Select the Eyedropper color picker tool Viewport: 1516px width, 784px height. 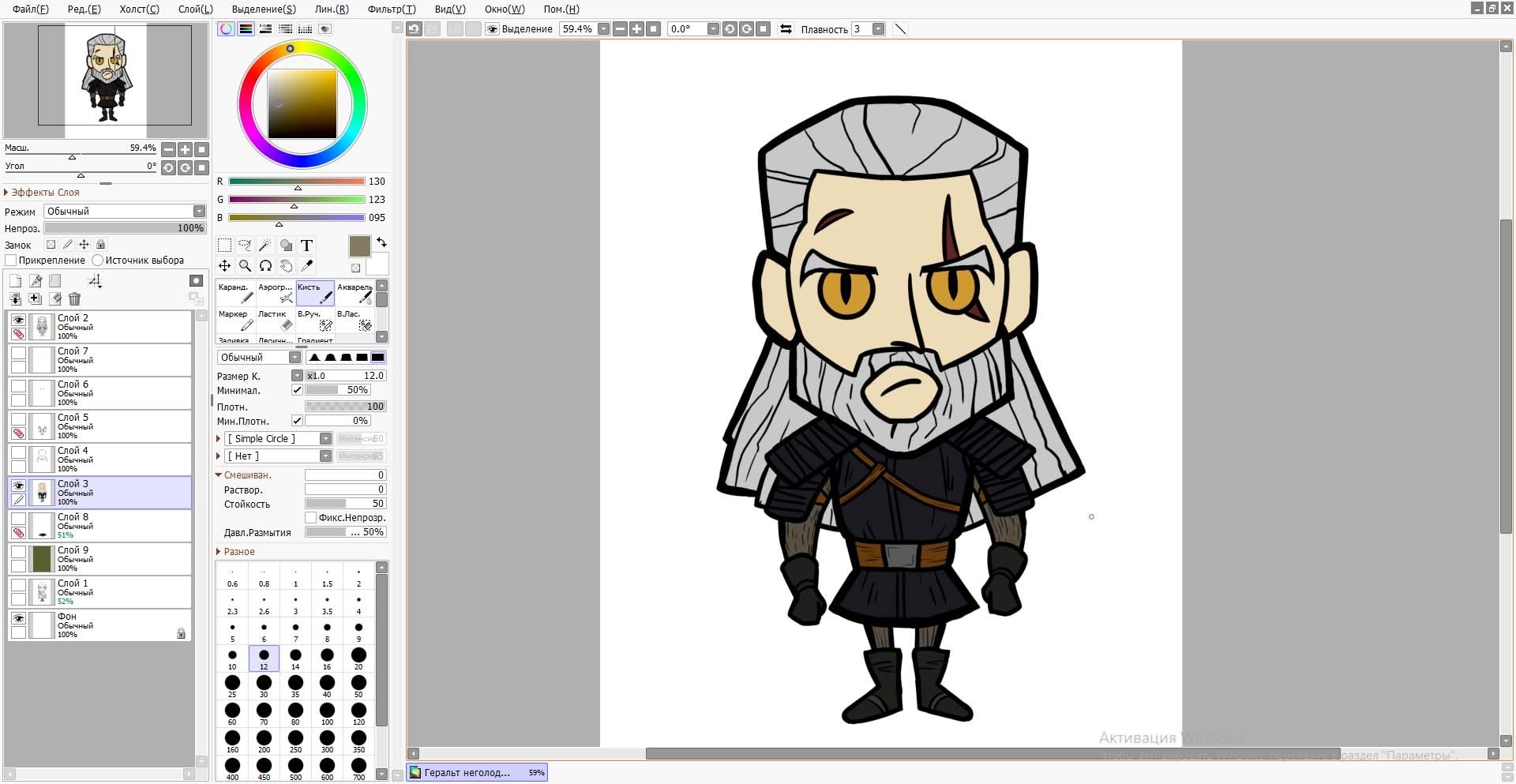(x=306, y=266)
